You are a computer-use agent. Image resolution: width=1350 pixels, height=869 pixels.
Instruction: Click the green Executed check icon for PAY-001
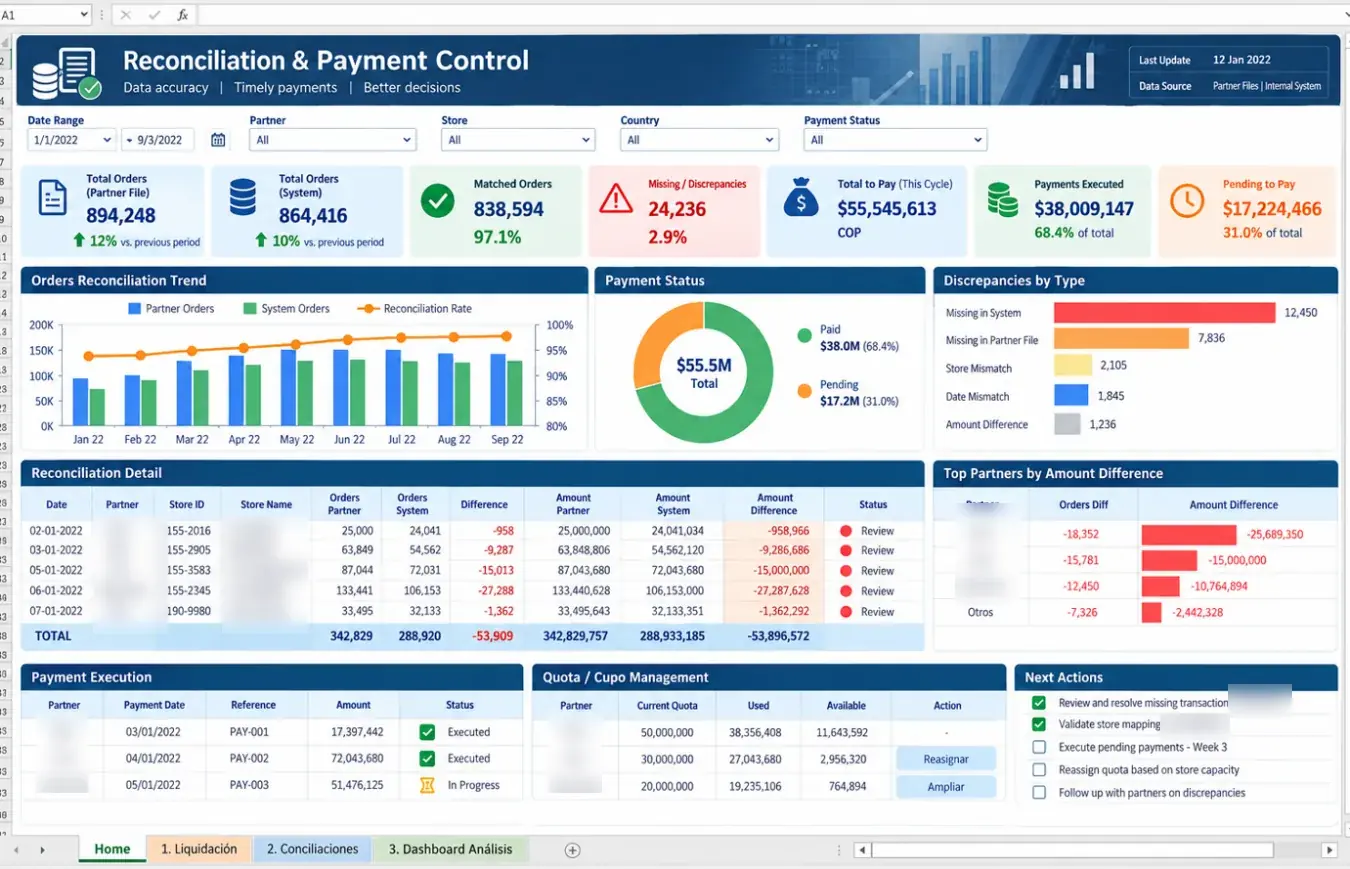(427, 732)
